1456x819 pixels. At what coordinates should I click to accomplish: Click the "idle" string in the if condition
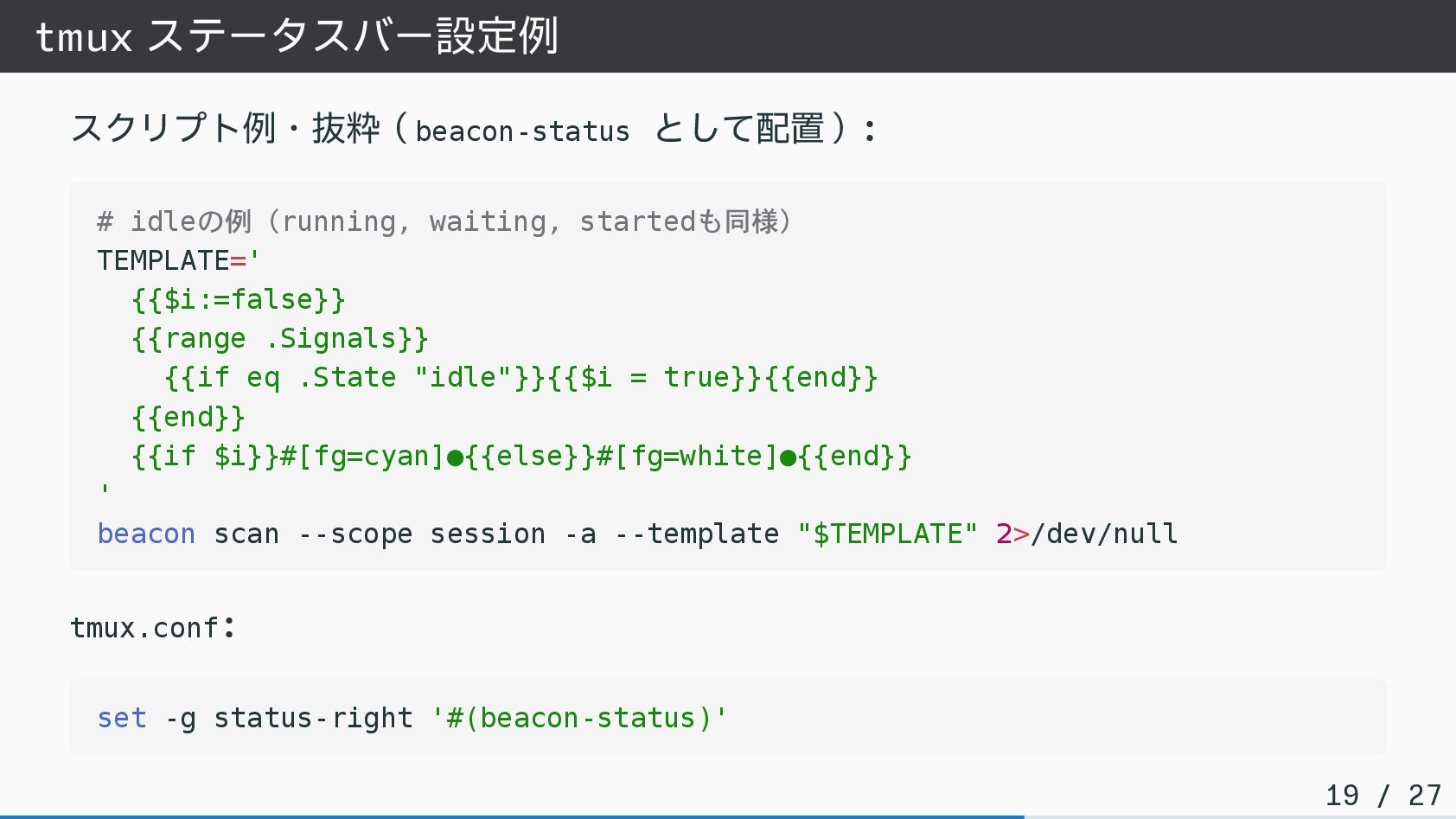[x=463, y=377]
